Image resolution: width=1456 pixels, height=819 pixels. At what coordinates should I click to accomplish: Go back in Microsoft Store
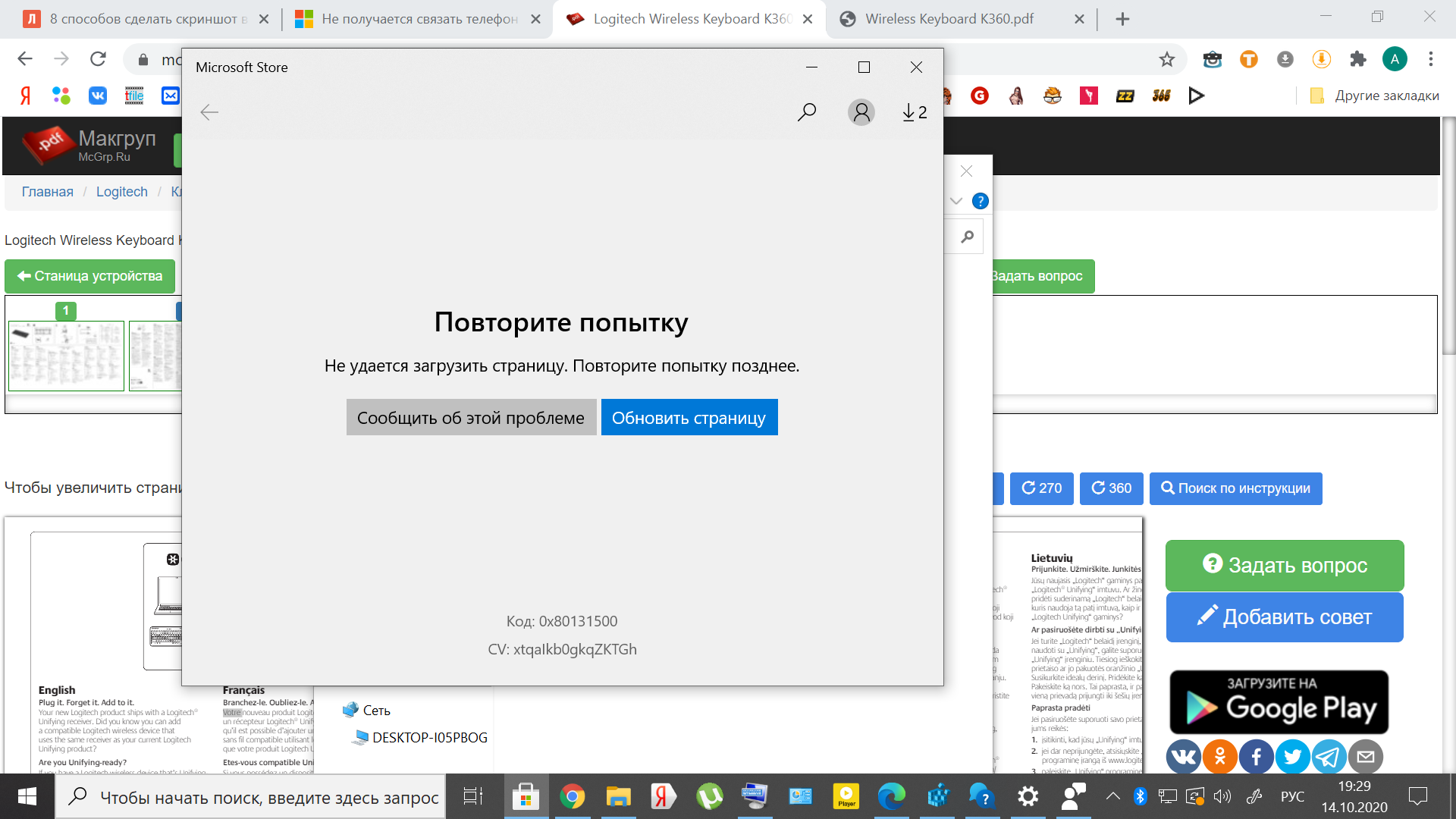tap(209, 112)
